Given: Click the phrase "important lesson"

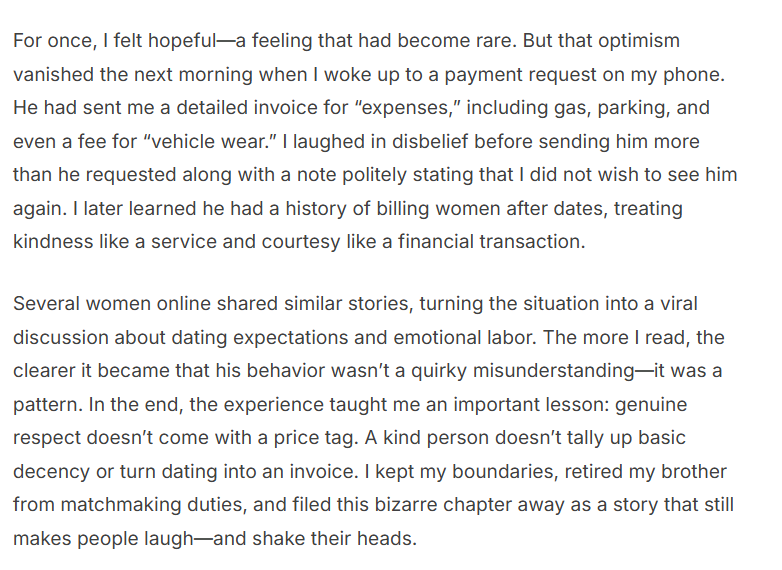Looking at the screenshot, I should point(501,403).
